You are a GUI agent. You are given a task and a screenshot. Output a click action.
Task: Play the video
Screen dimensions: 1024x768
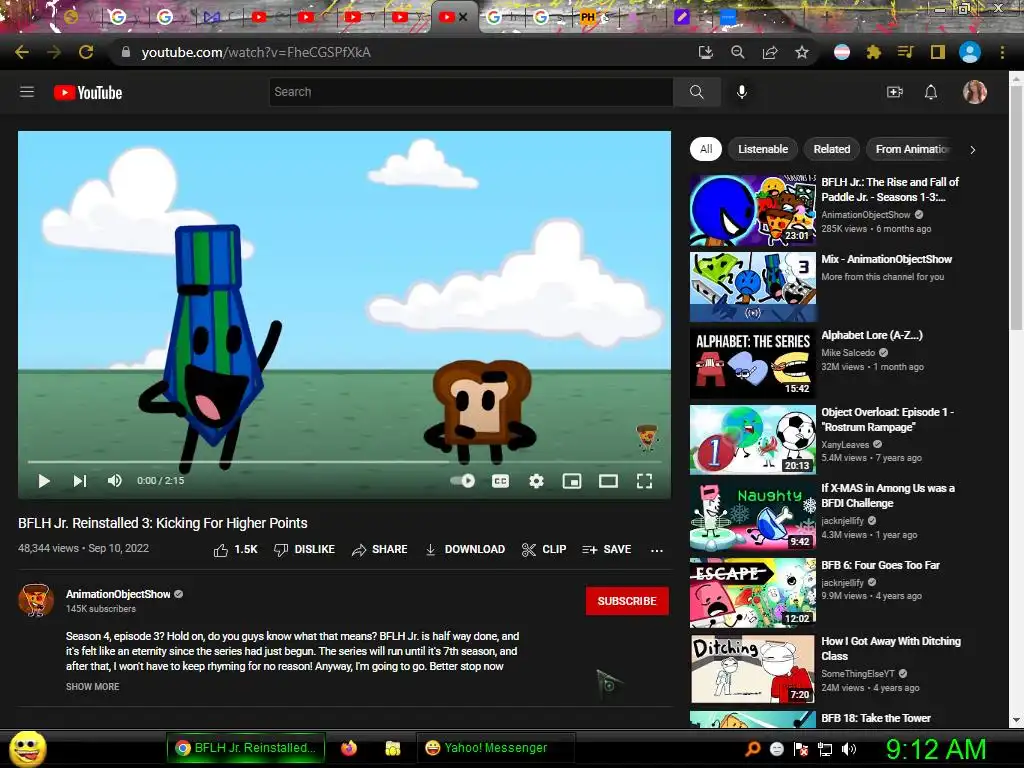[44, 481]
